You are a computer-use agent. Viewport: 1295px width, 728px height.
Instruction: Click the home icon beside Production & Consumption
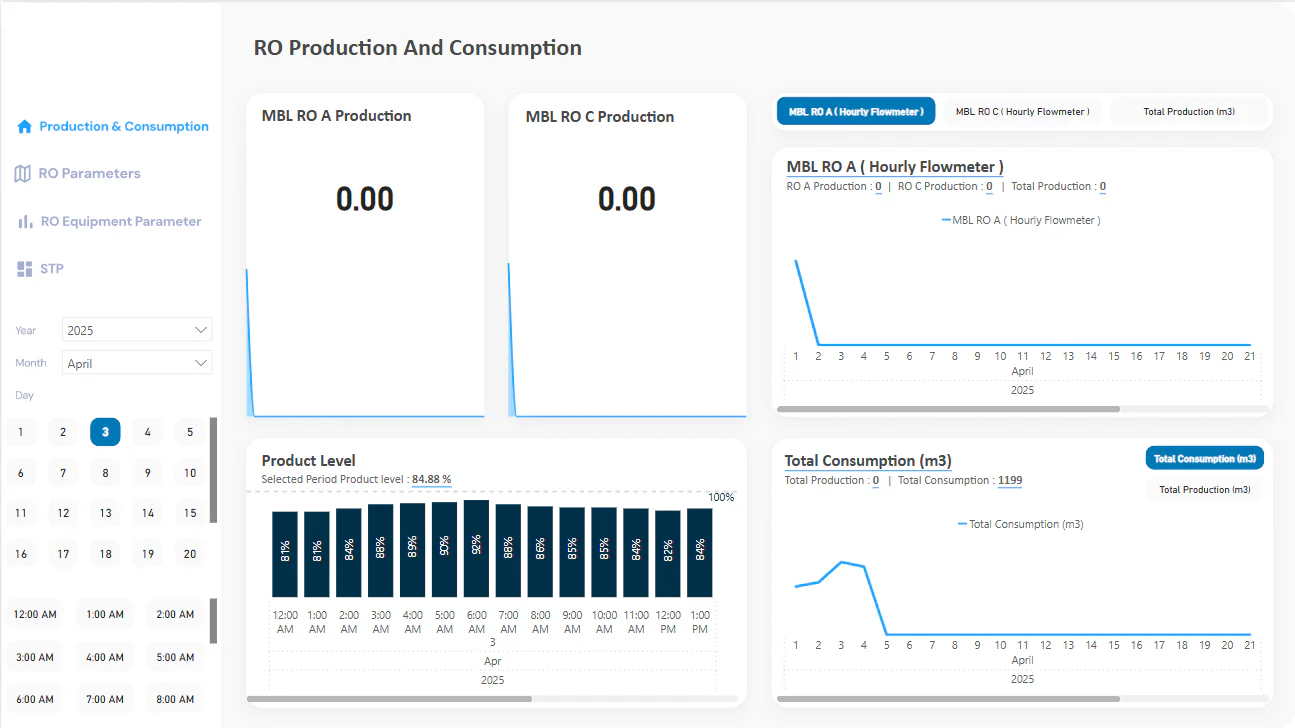point(25,127)
